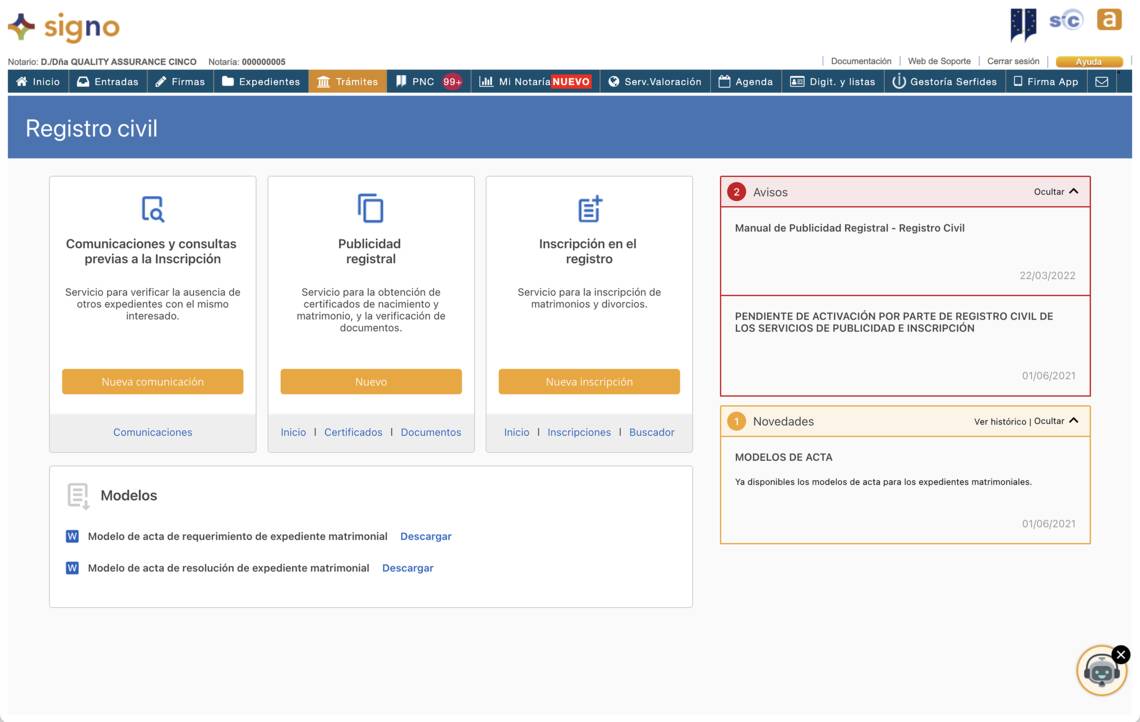Viewport: 1140px width, 722px height.
Task: Open PNC menu with 99+ badge
Action: 428,82
